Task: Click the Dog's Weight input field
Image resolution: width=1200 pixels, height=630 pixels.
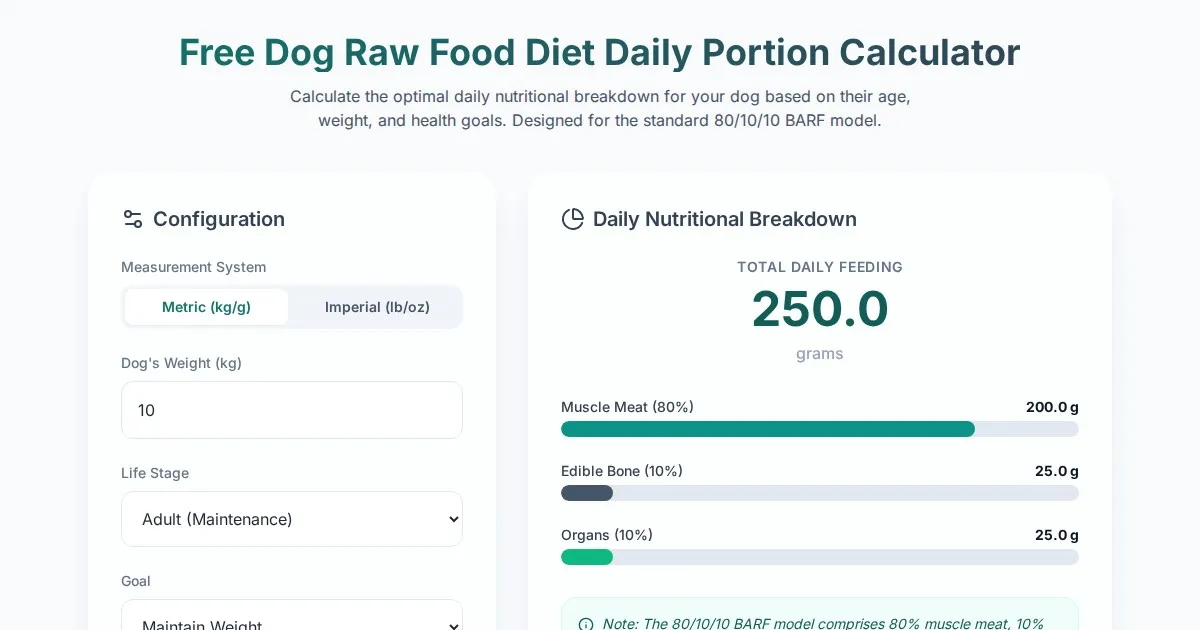Action: click(292, 410)
